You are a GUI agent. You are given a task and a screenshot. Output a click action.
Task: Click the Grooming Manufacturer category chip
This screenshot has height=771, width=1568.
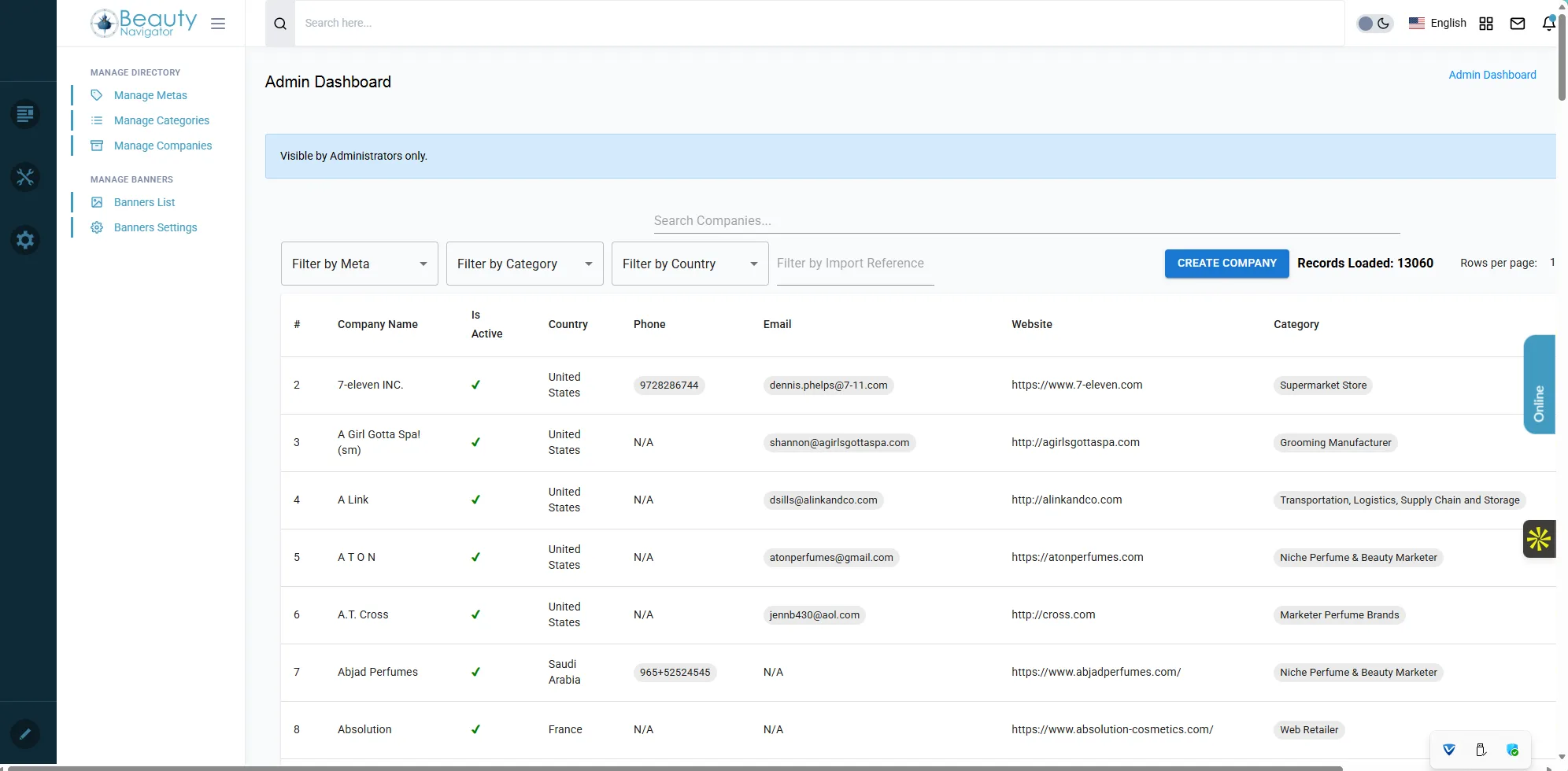click(x=1336, y=443)
